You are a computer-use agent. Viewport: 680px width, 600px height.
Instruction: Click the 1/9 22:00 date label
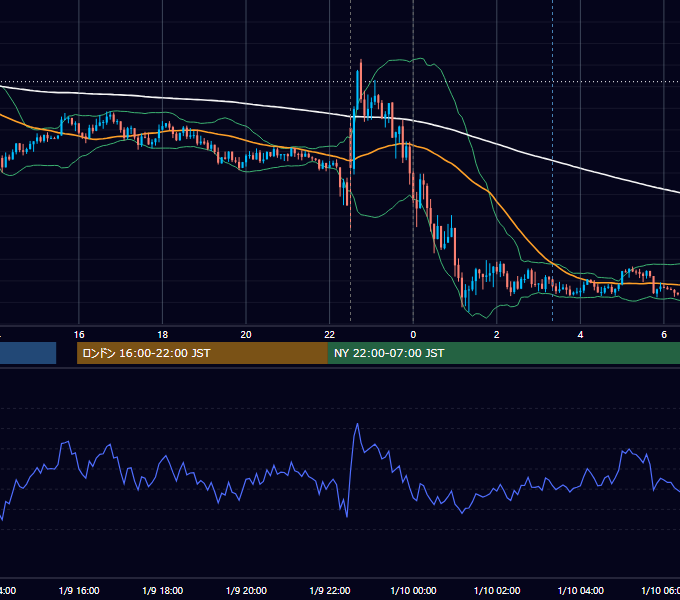(x=330, y=590)
